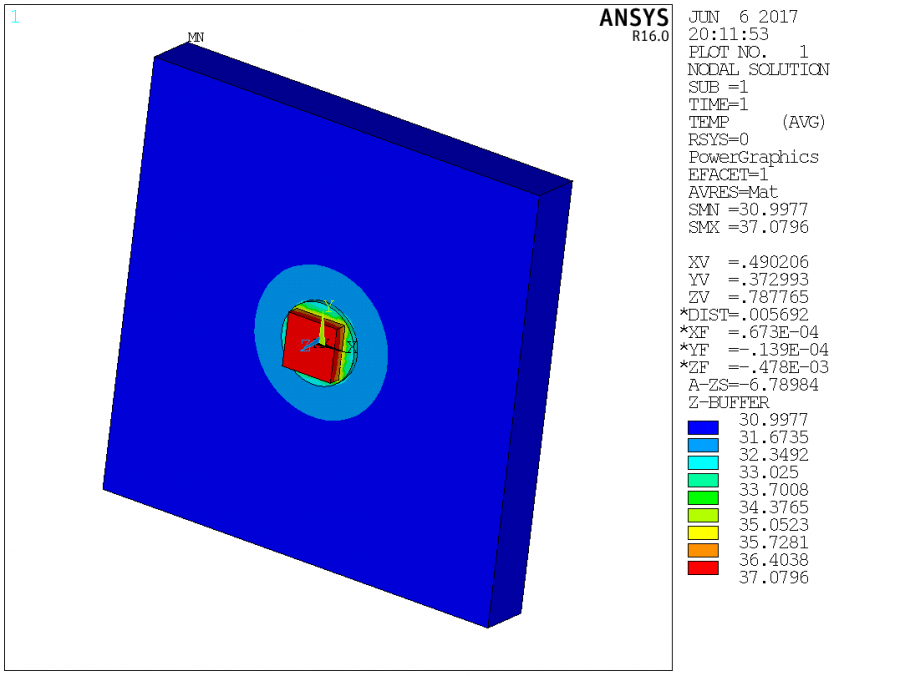Click the SMX =37.0796 text
Screen dimensions: 900x676
[x=748, y=227]
